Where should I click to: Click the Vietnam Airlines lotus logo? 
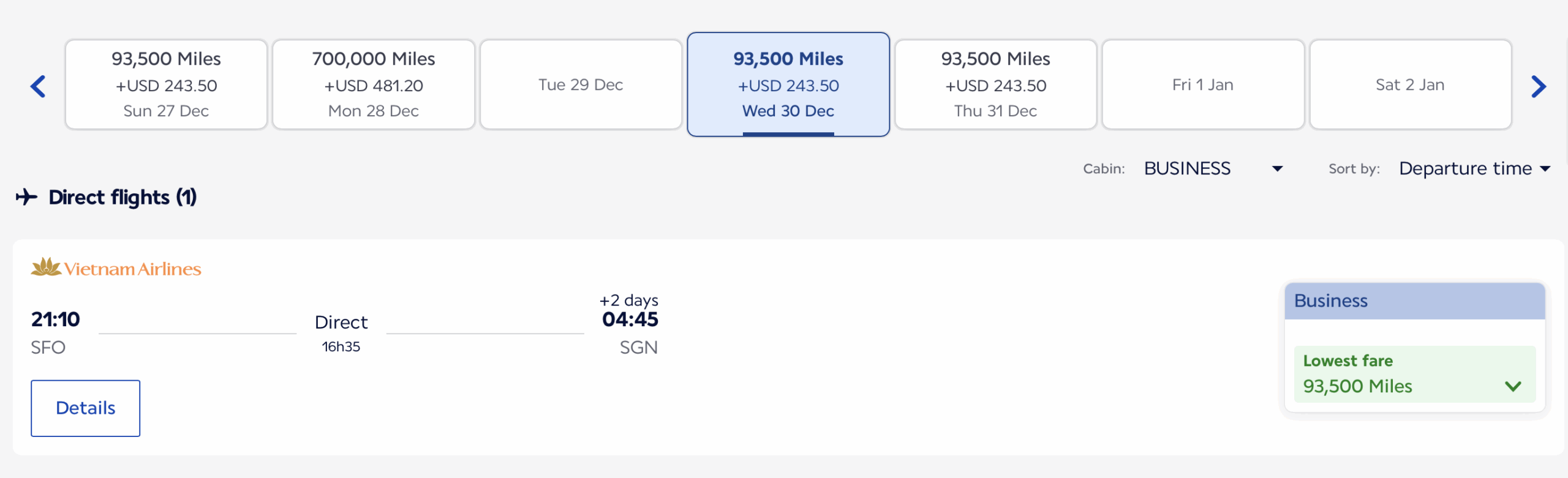(47, 267)
